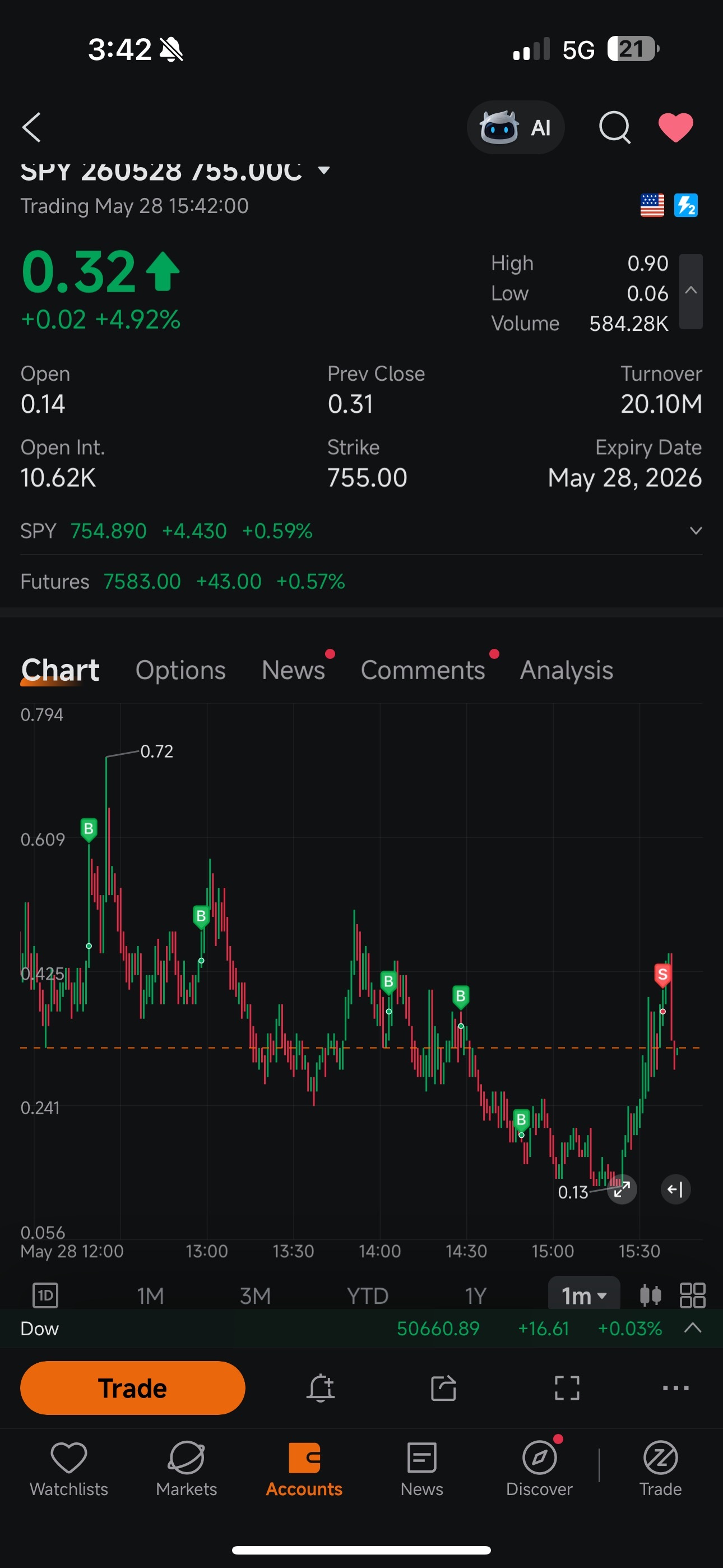Open the News tab beside Options
This screenshot has width=723, height=1568.
tap(293, 670)
